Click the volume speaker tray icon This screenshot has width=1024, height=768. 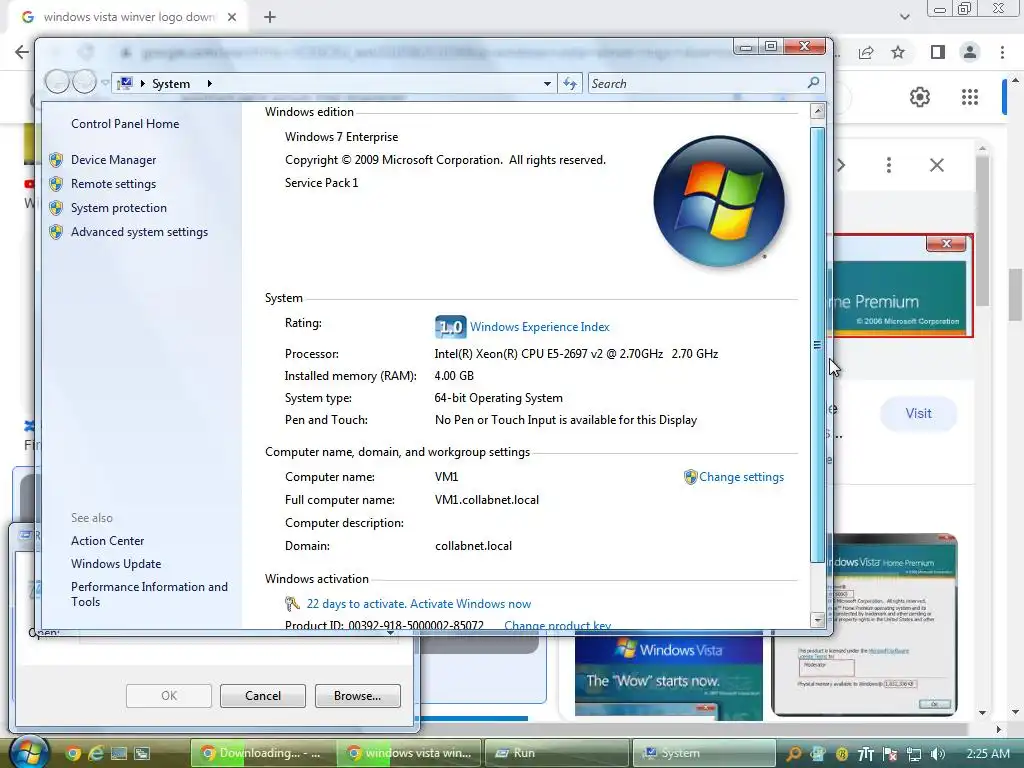coord(938,754)
